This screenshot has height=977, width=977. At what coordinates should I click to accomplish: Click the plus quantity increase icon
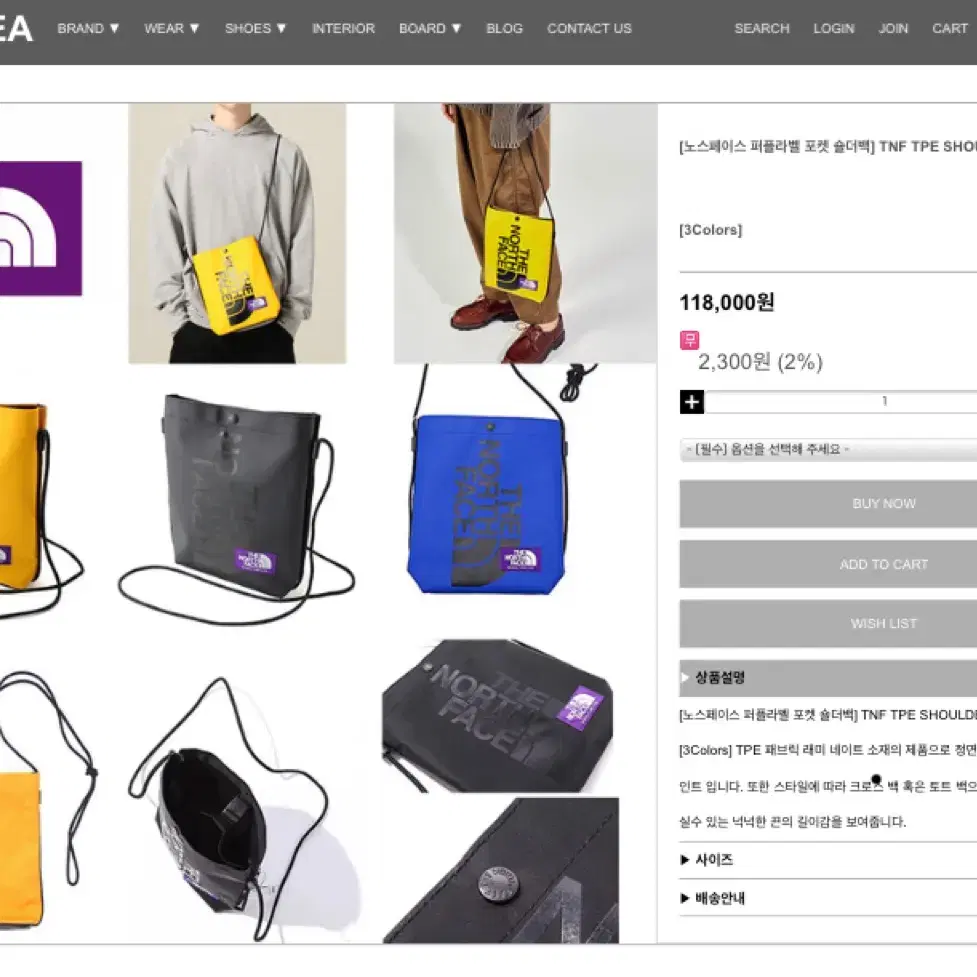(691, 402)
